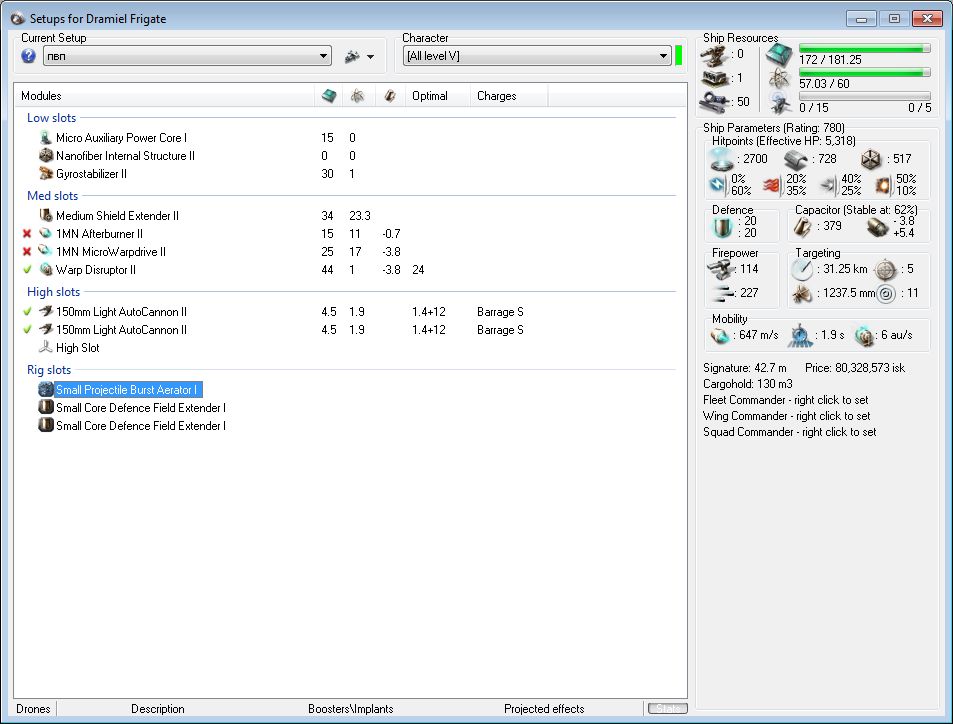Image resolution: width=953 pixels, height=724 pixels.
Task: Click the Signature: 42.7 m text
Action: click(745, 368)
